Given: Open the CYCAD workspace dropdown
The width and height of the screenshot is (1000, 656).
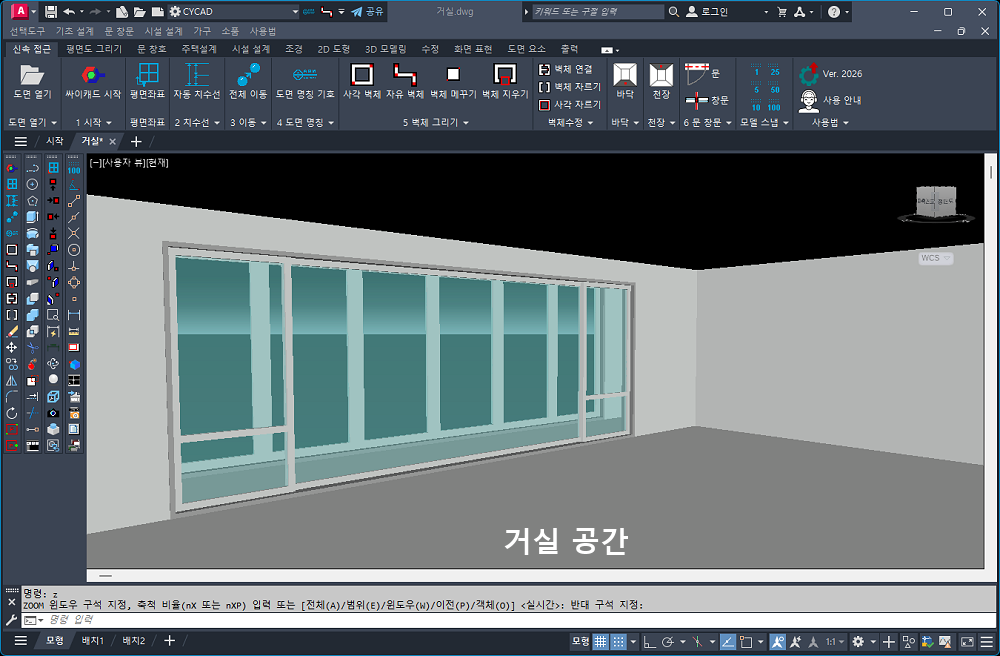Looking at the screenshot, I should pyautogui.click(x=294, y=12).
